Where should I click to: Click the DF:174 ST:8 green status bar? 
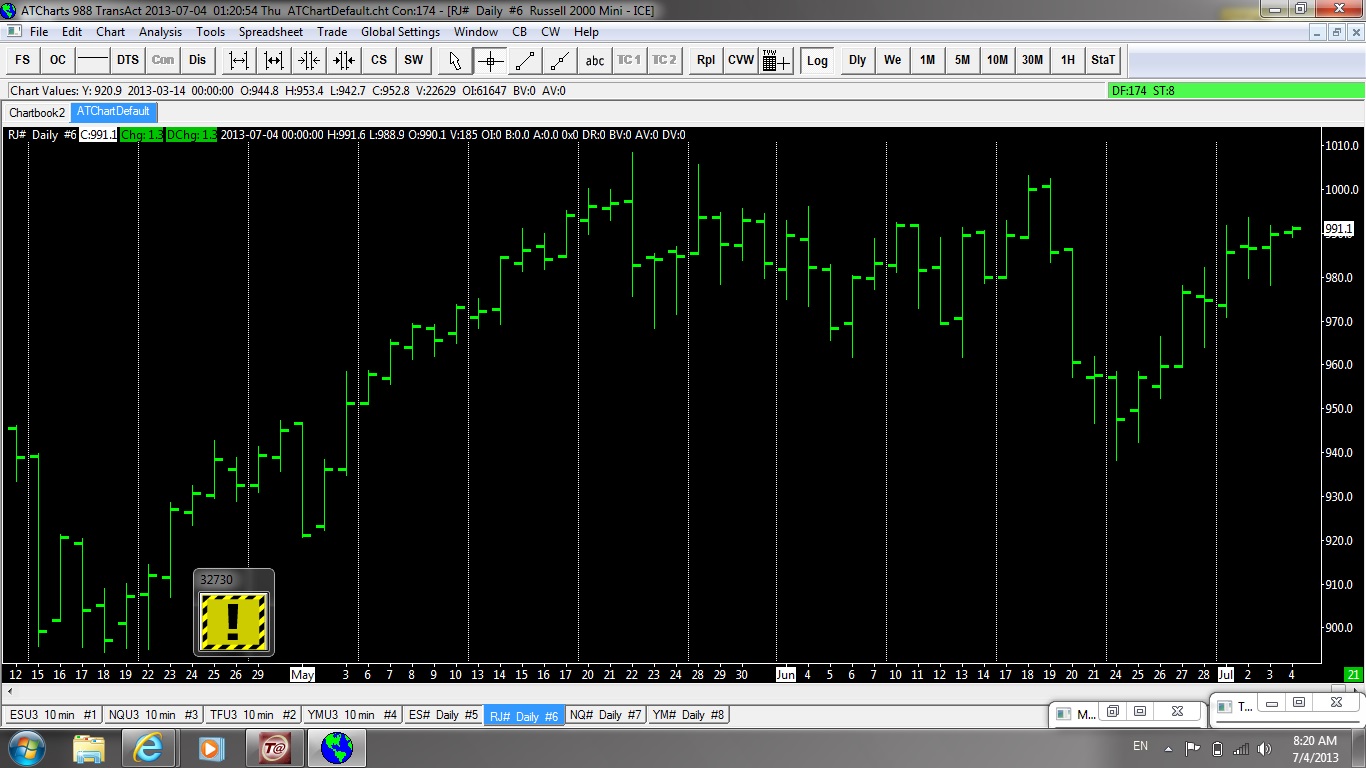click(1235, 91)
